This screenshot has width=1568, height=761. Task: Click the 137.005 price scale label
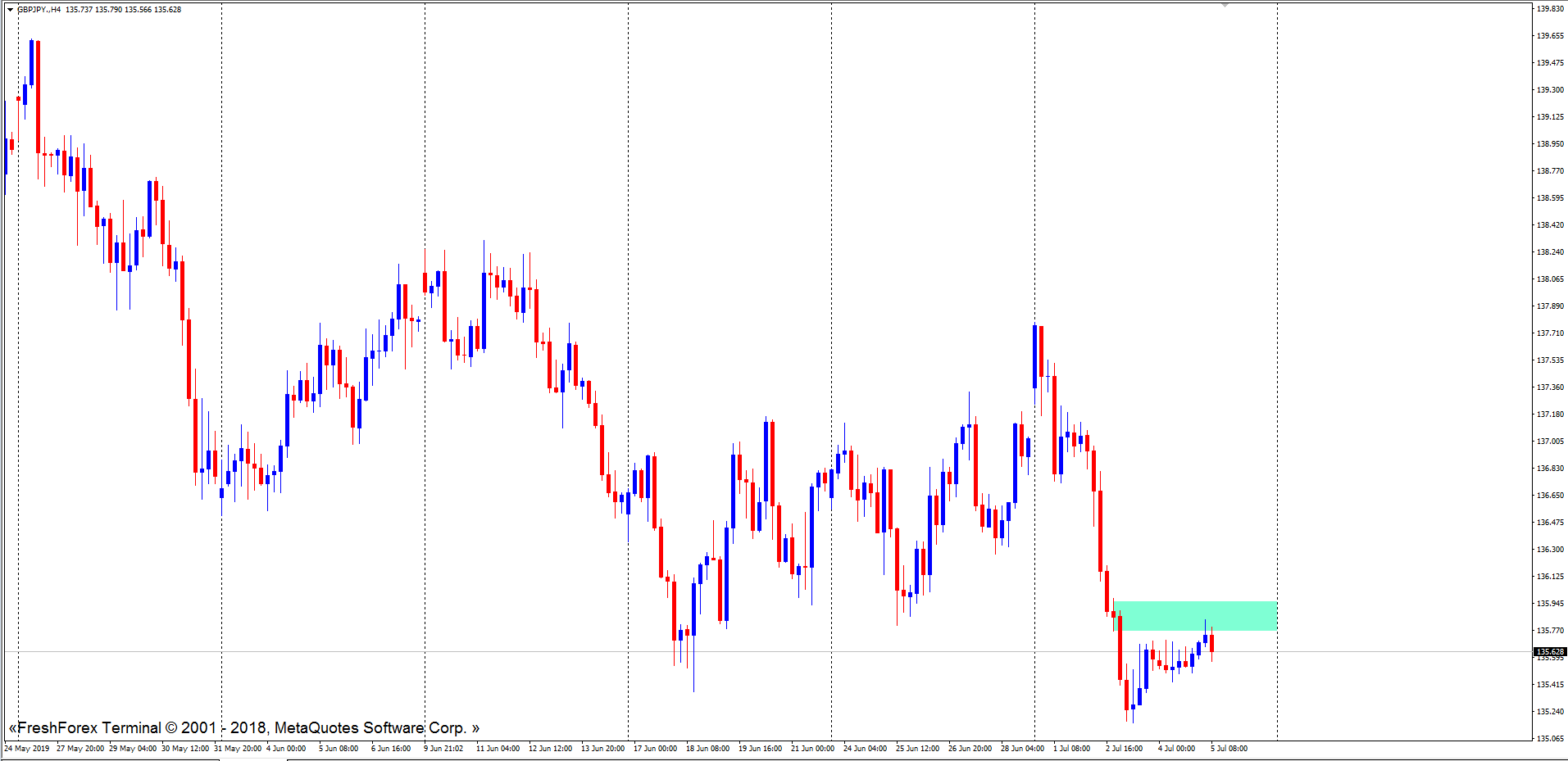[1550, 442]
